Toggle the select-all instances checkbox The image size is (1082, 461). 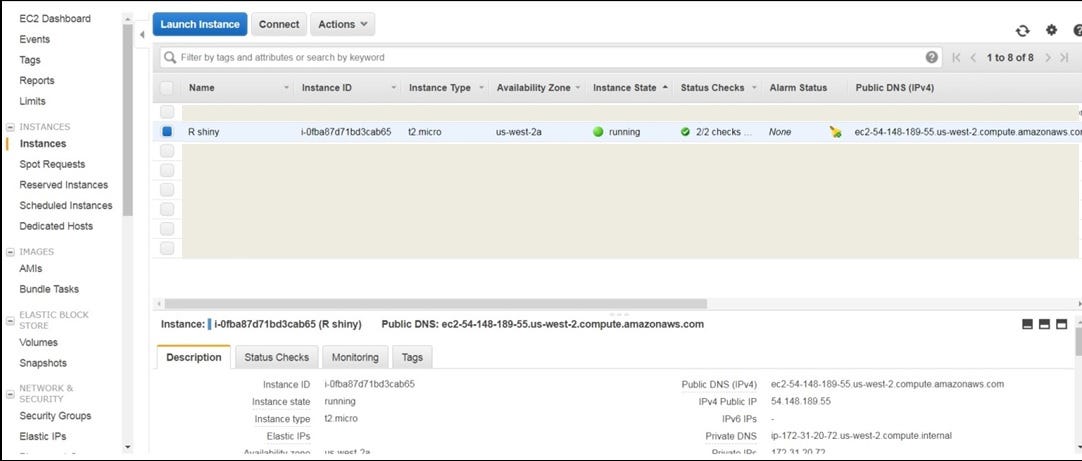[167, 88]
